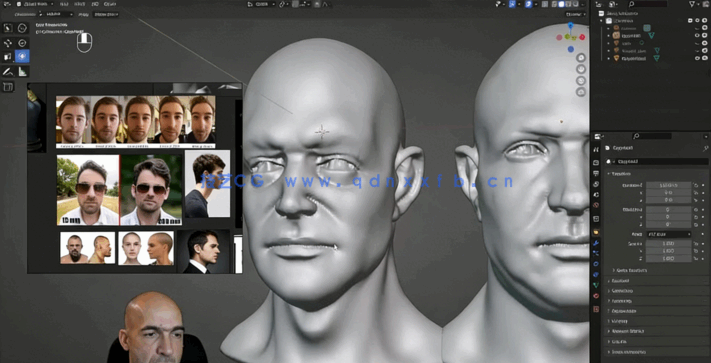Click the viewport zoom magnifier button
The height and width of the screenshot is (363, 711).
(581, 58)
